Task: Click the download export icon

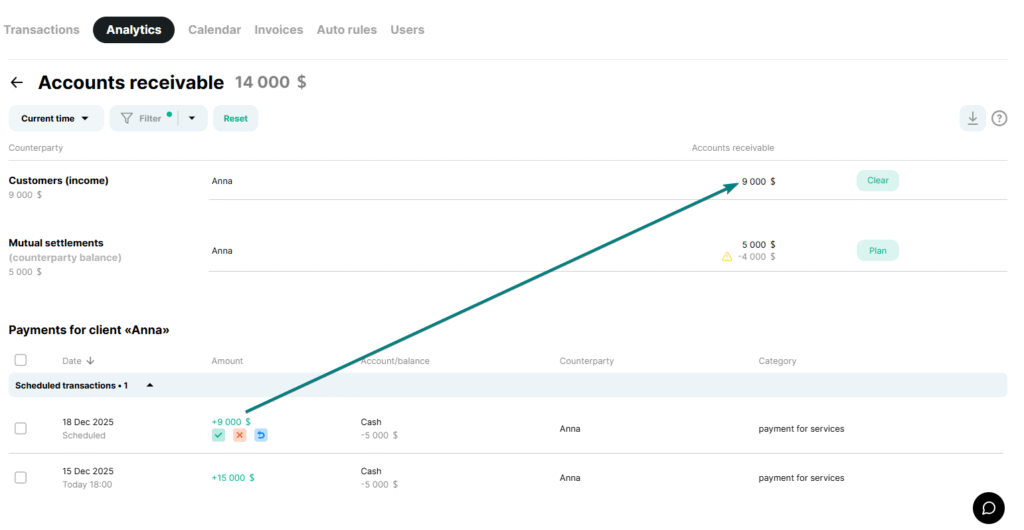Action: click(x=972, y=118)
